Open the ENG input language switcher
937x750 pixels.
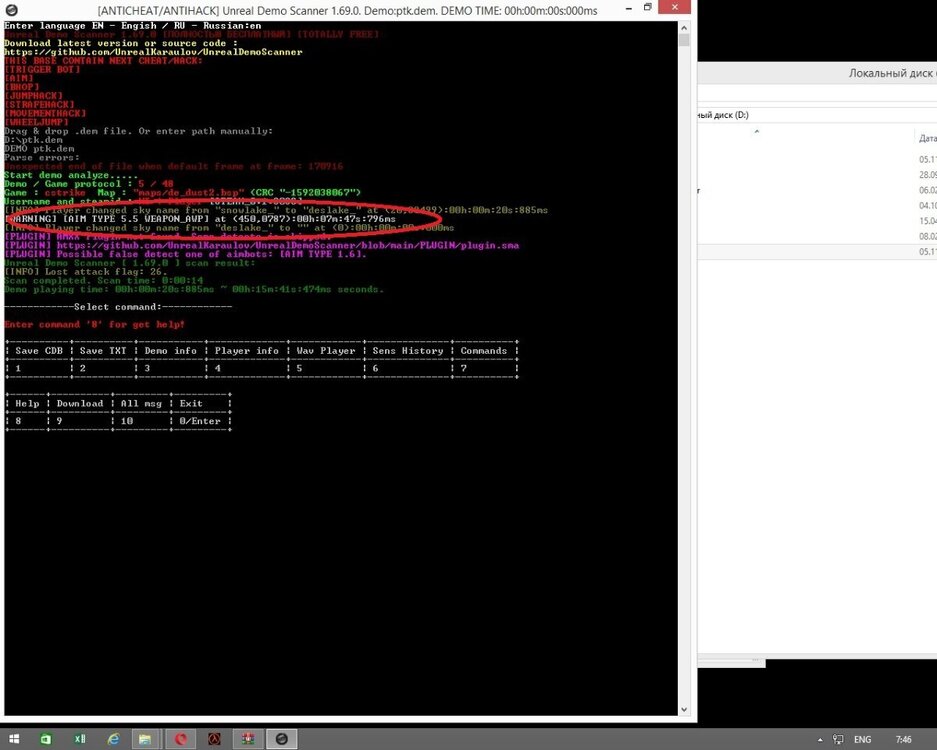[x=861, y=740]
